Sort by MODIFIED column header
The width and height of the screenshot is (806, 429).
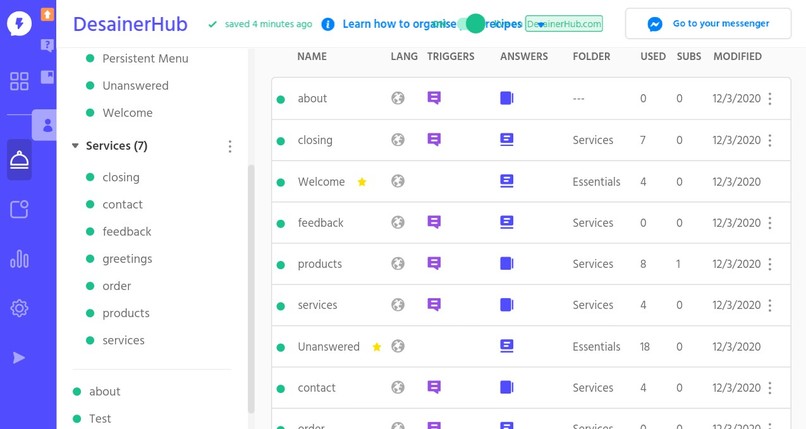point(737,57)
